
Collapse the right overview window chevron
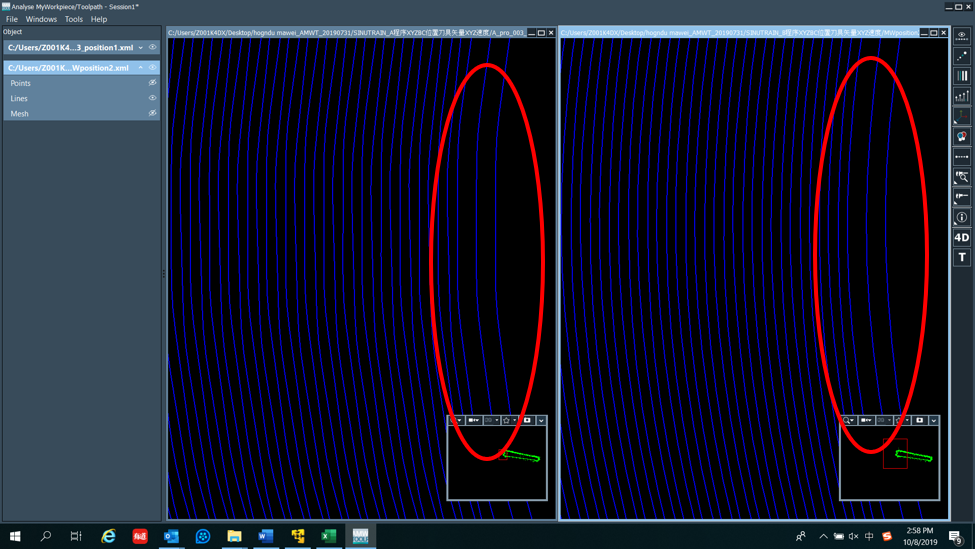[933, 420]
